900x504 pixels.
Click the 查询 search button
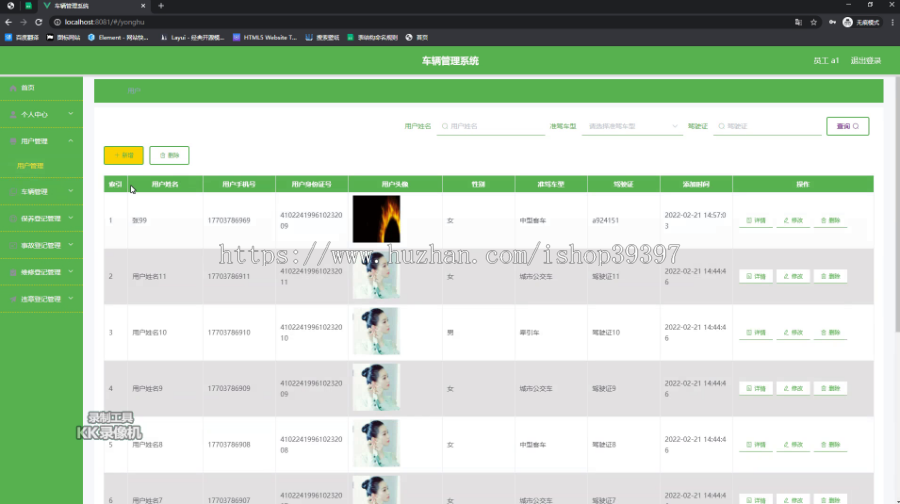tap(848, 126)
